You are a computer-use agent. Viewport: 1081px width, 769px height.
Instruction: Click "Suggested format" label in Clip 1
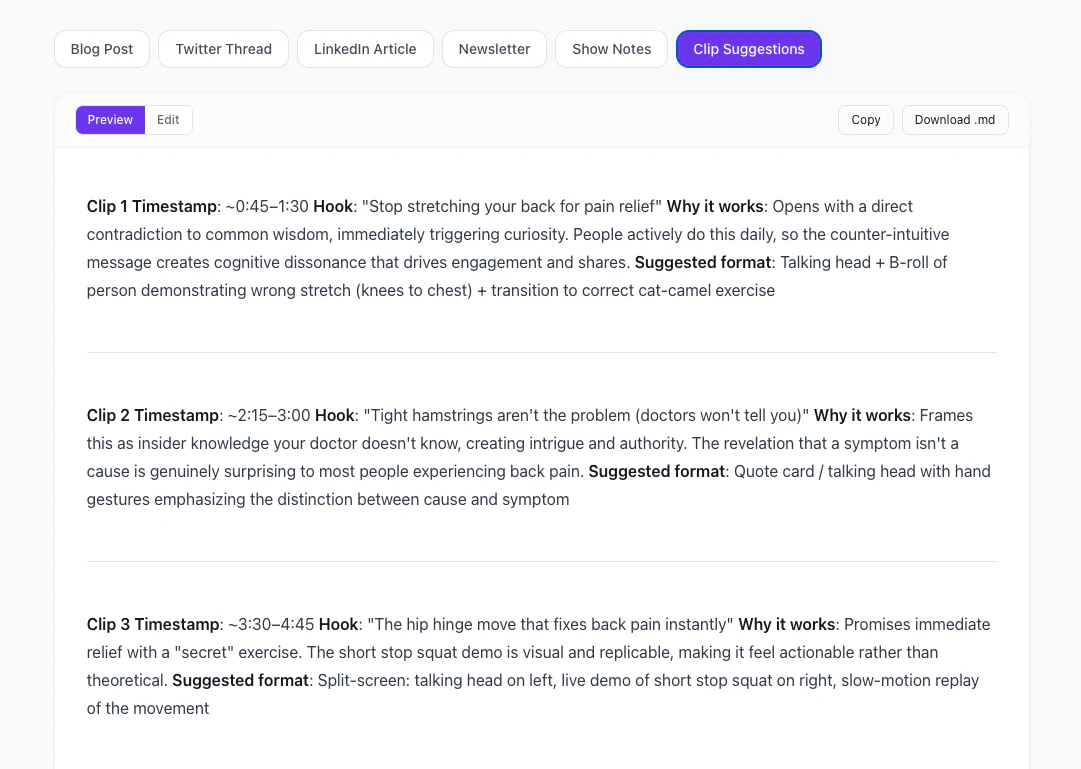703,263
